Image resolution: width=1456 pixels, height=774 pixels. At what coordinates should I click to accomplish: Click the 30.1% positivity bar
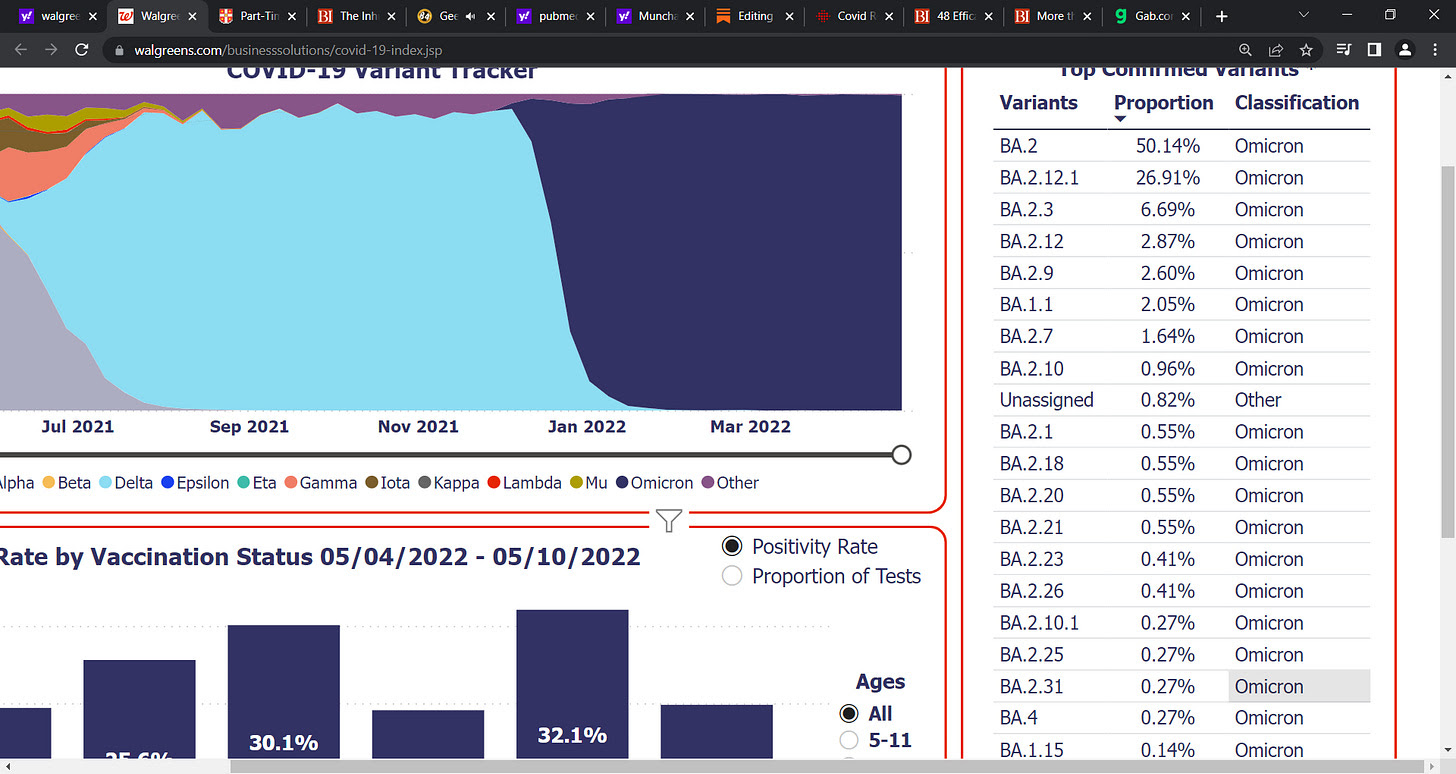click(284, 692)
